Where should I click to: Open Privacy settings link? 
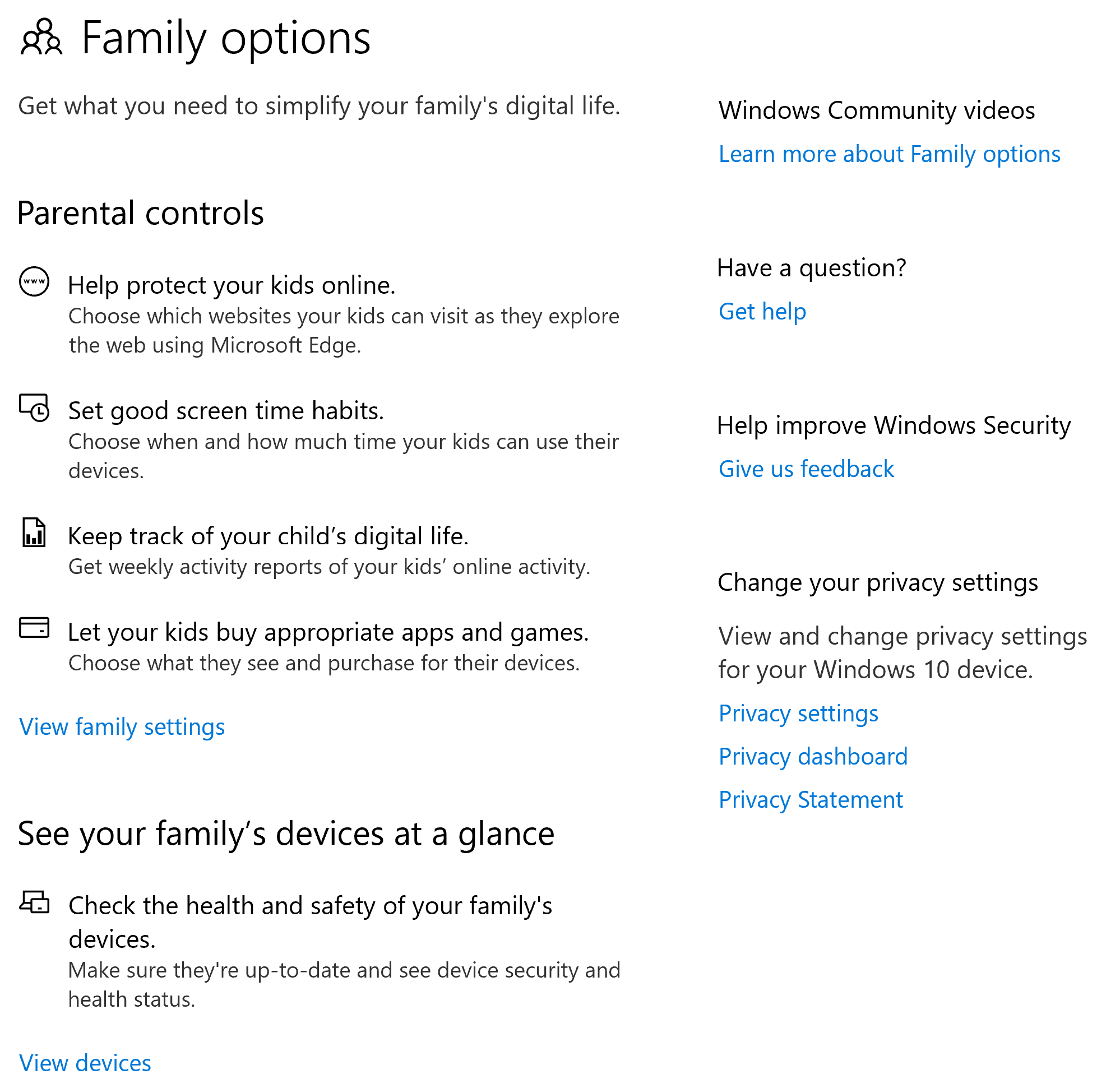click(x=798, y=713)
